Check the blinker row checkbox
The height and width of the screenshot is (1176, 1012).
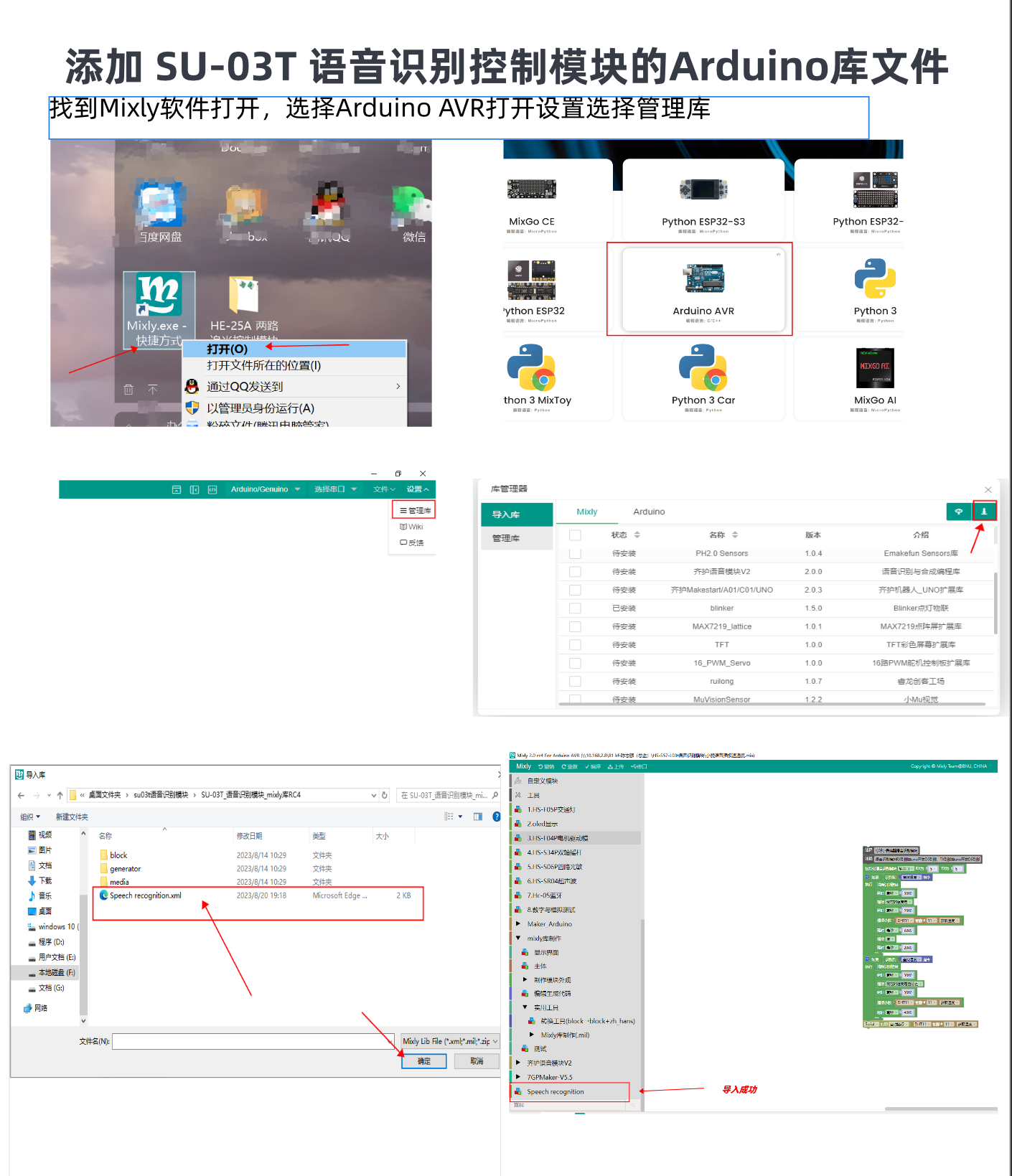[575, 608]
